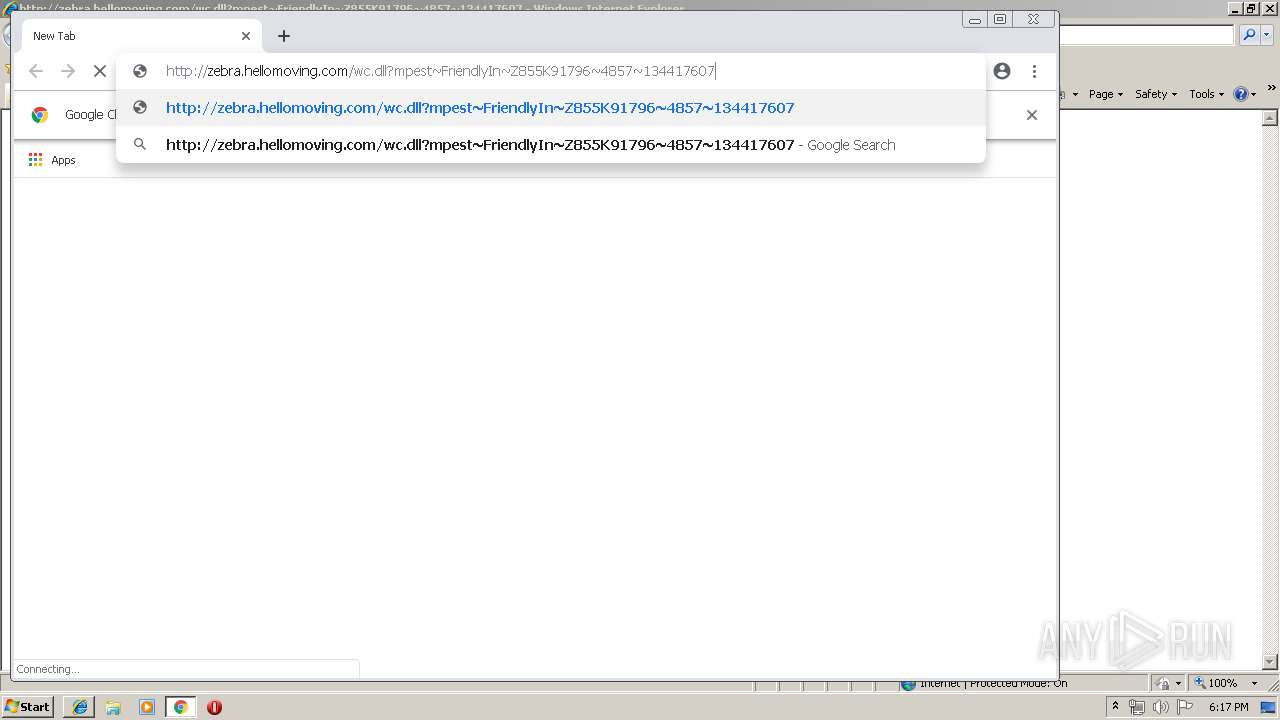Open the Action Center flag icon

tap(1185, 707)
